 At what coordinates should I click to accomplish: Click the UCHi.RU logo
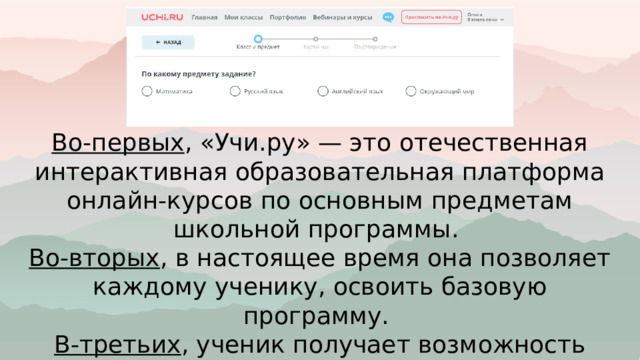162,17
